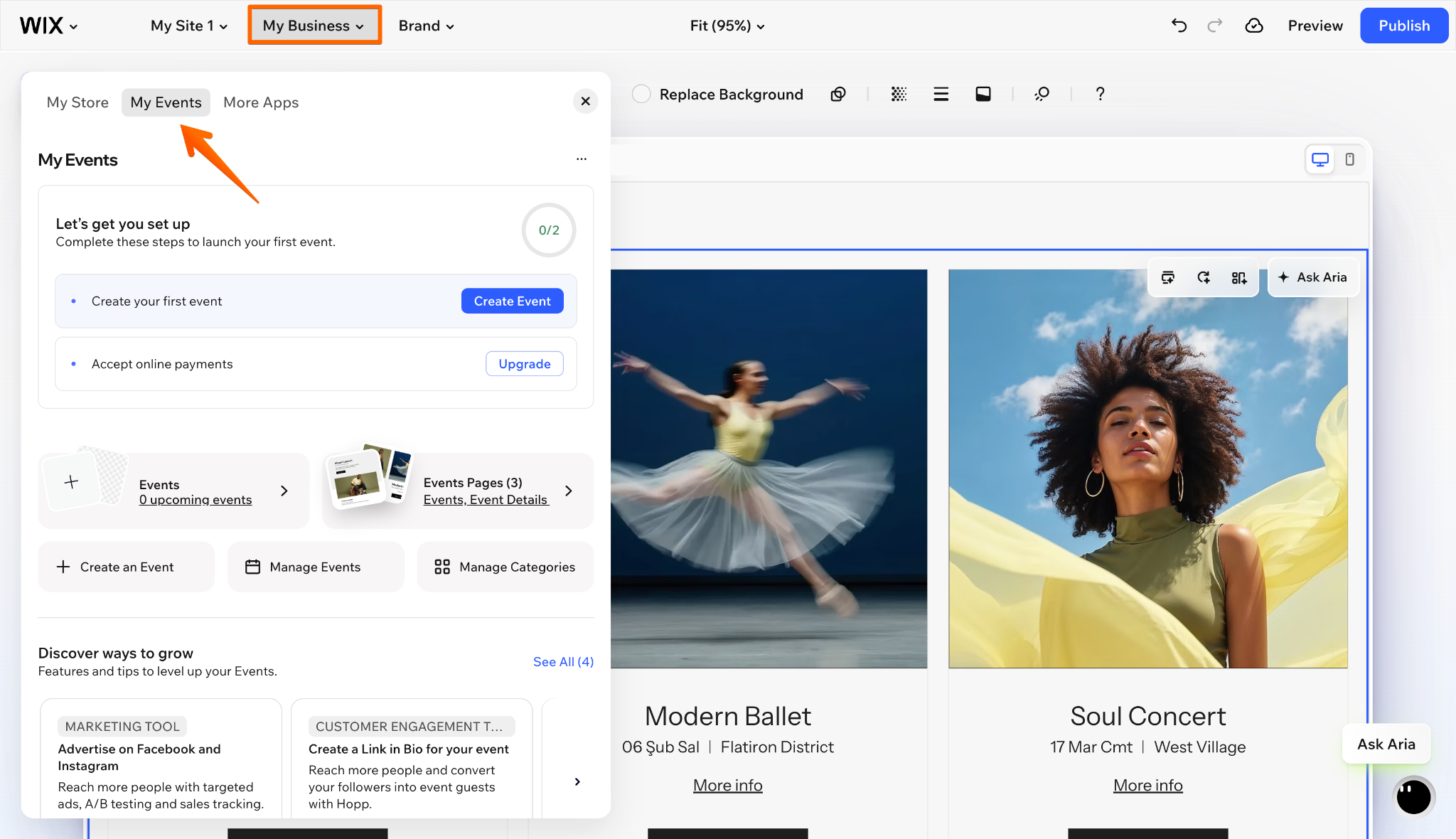Click the Upgrade button

[524, 363]
